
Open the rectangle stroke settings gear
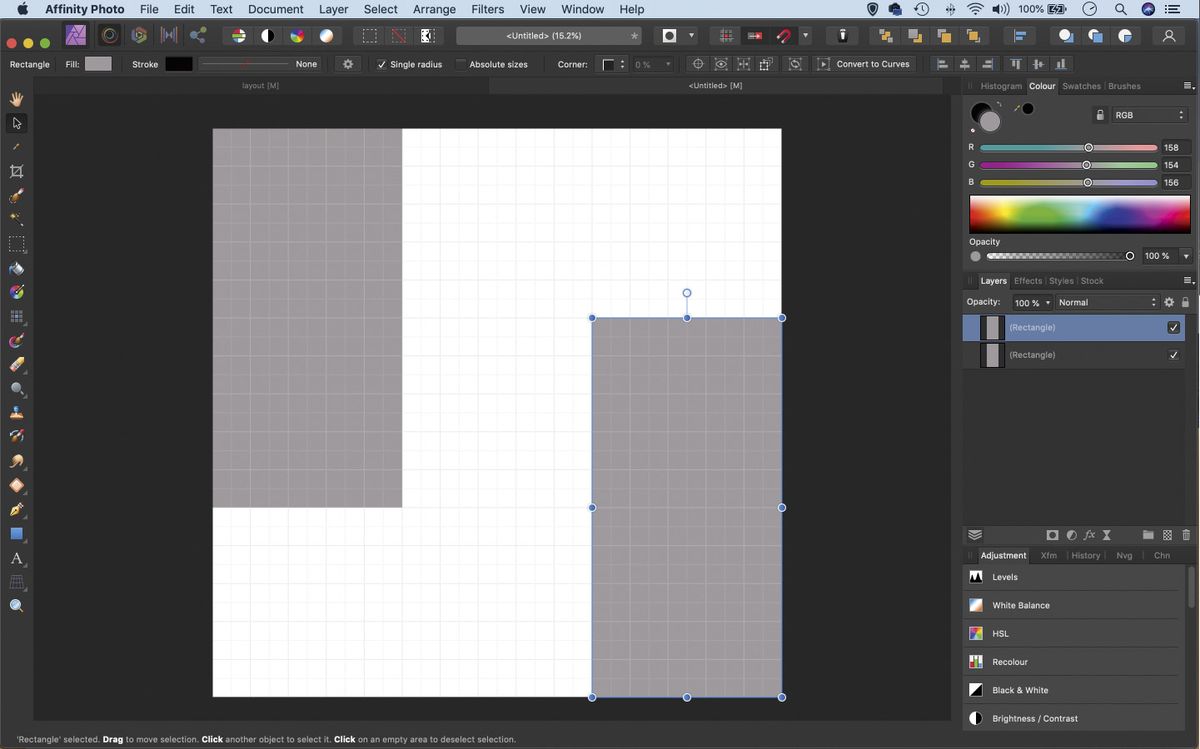(348, 64)
